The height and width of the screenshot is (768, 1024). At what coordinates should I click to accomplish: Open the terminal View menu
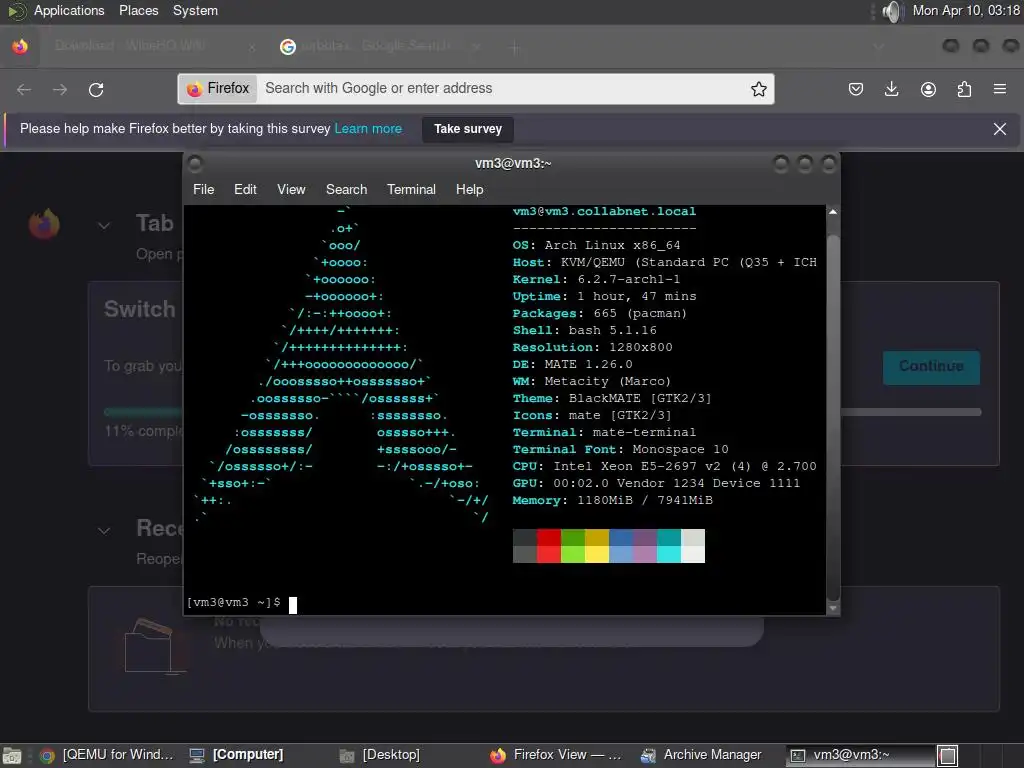[291, 189]
